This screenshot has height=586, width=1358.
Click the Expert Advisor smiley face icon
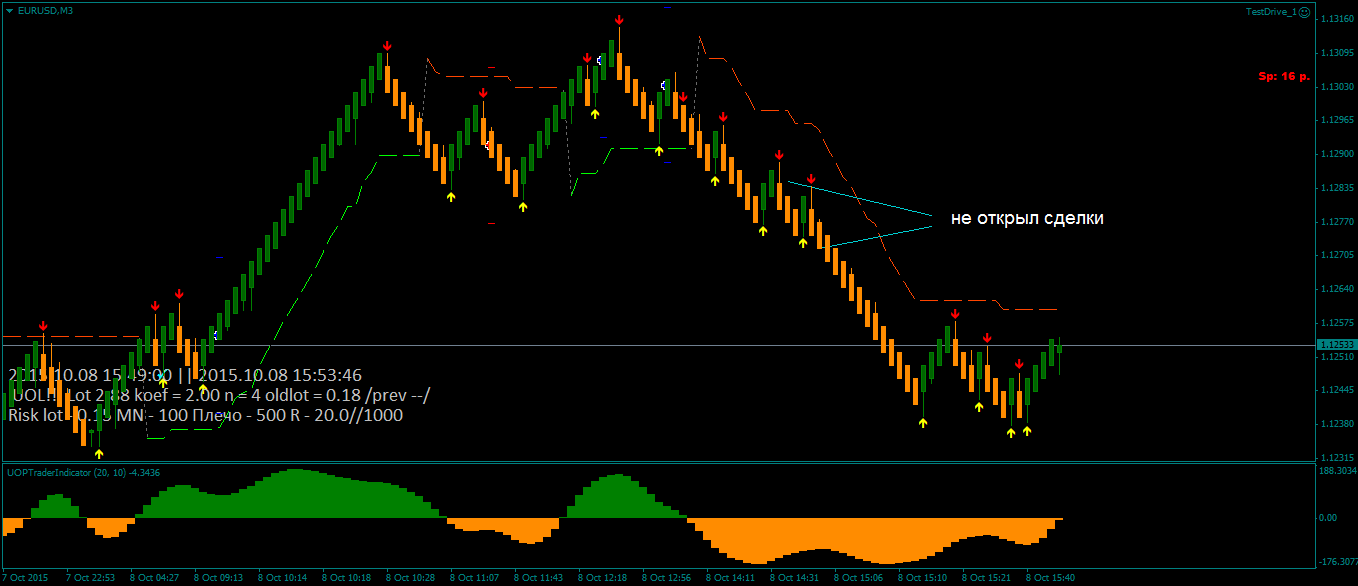[x=1304, y=11]
